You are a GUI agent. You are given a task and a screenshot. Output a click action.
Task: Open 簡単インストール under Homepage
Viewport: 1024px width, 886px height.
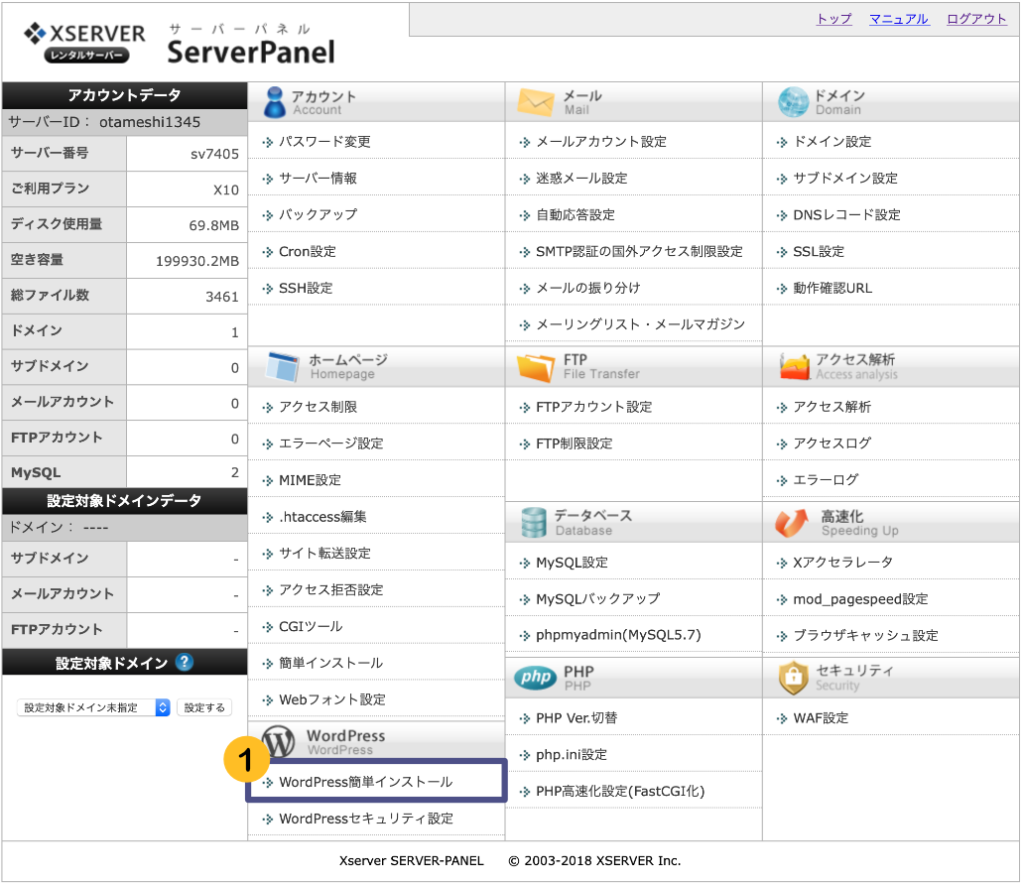coord(331,663)
